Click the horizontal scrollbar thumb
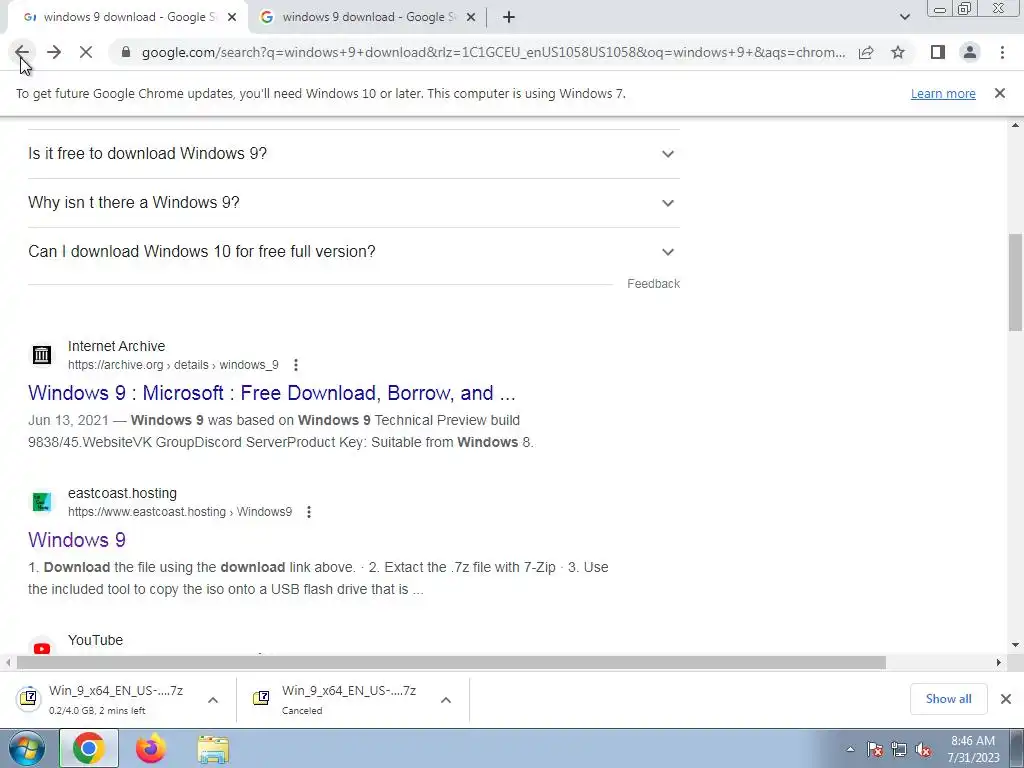This screenshot has height=768, width=1024. [451, 662]
